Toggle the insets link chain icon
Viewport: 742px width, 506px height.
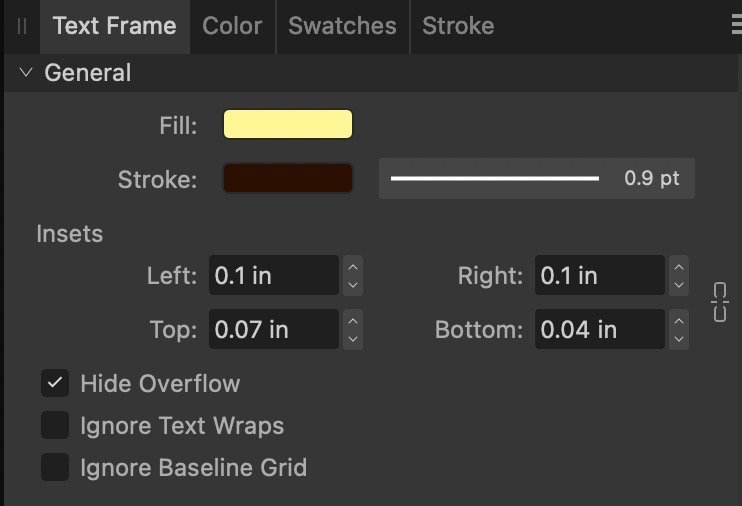(x=719, y=302)
